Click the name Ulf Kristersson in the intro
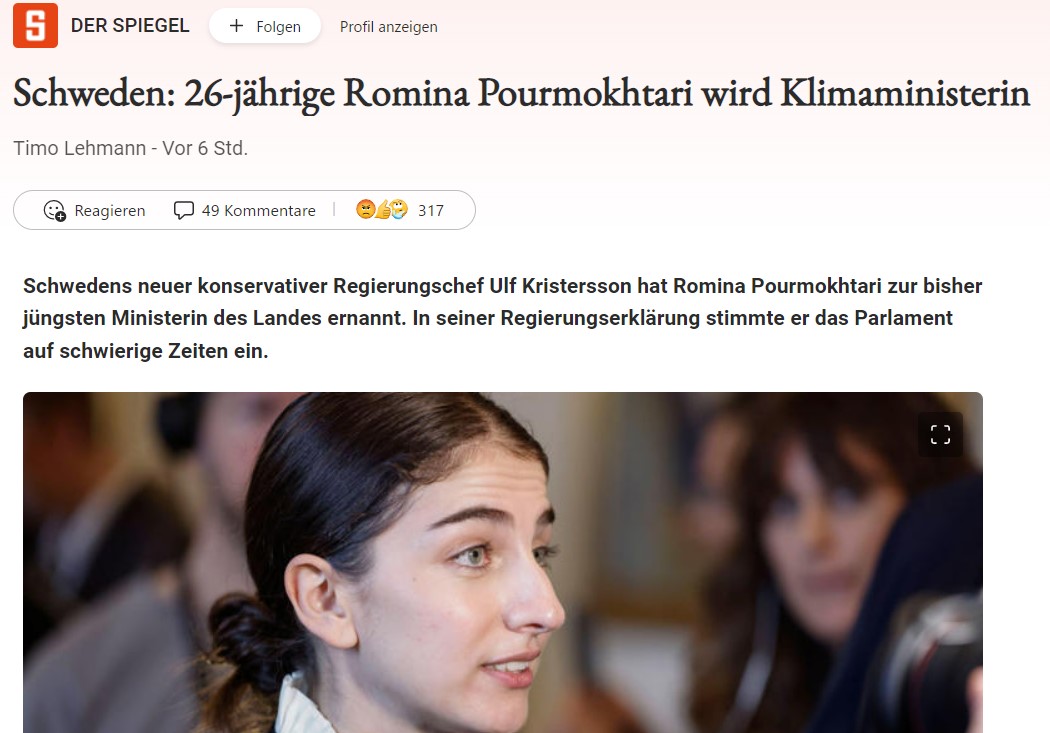This screenshot has width=1050, height=733. [560, 286]
